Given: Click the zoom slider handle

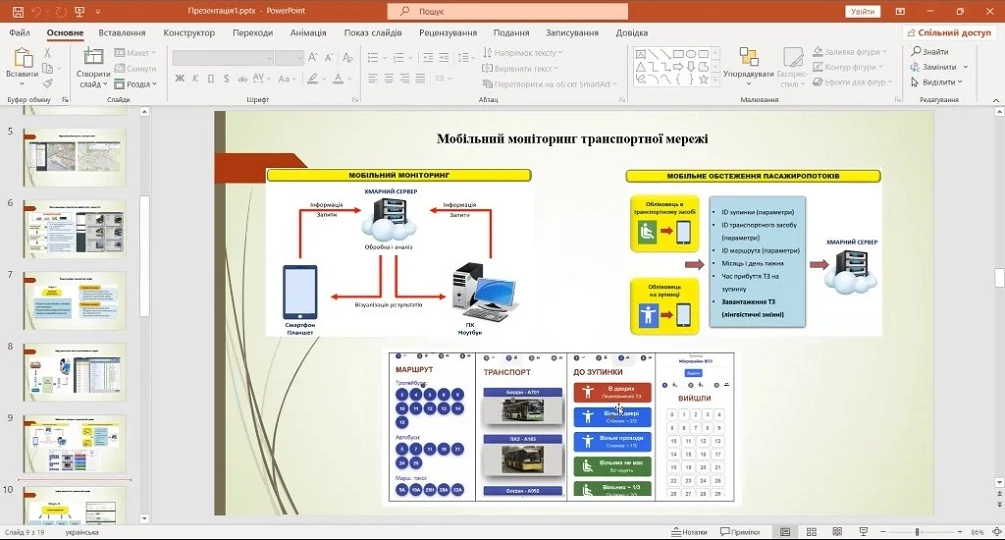Looking at the screenshot, I should [x=917, y=532].
